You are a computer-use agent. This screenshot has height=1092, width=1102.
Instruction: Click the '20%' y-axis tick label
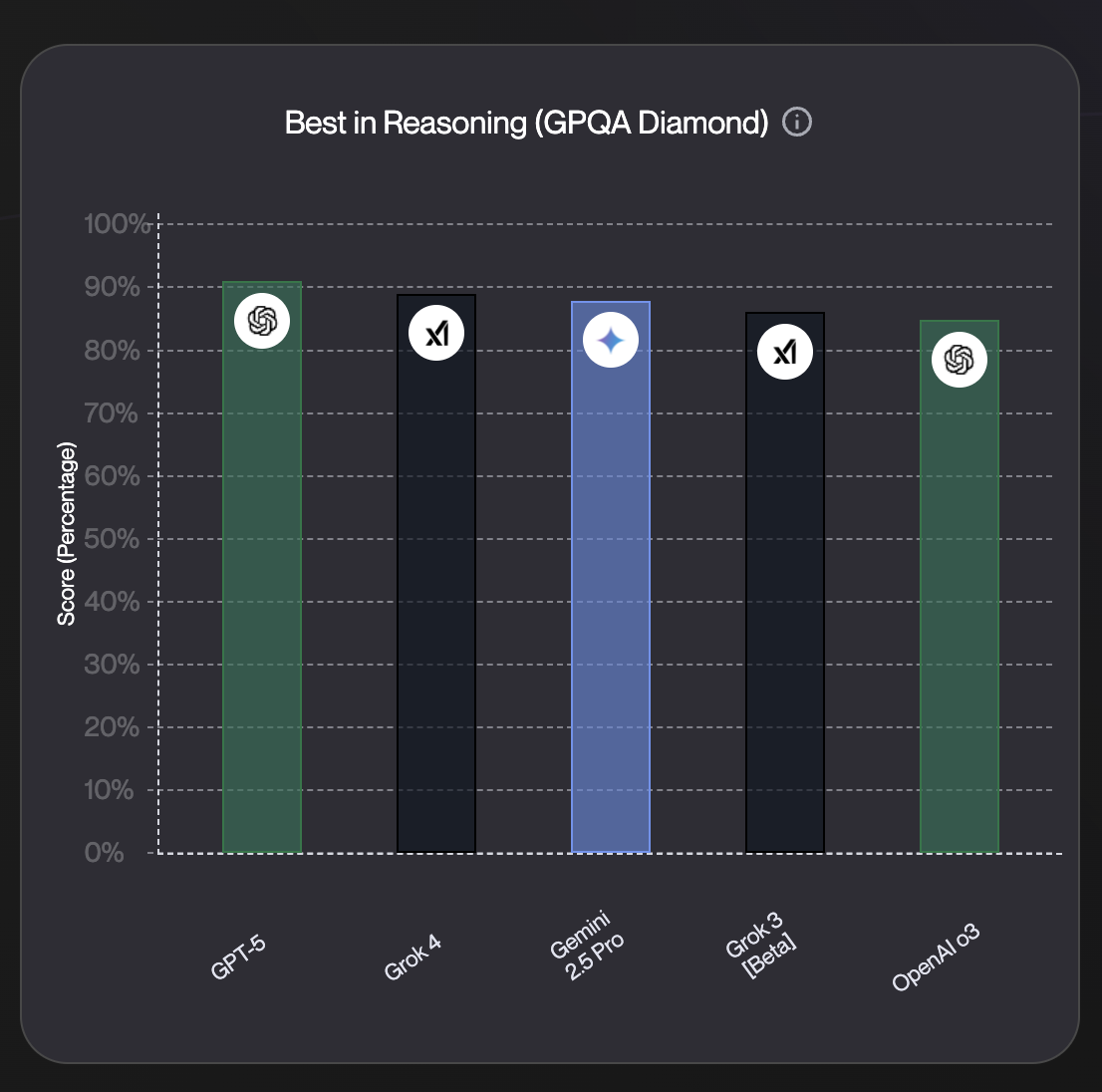pyautogui.click(x=112, y=727)
